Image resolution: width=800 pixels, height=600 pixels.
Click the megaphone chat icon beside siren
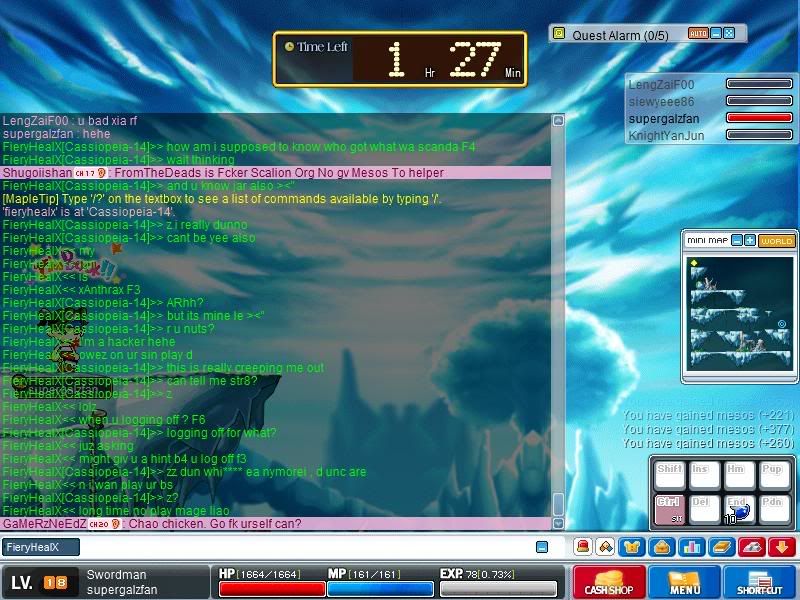tap(605, 547)
